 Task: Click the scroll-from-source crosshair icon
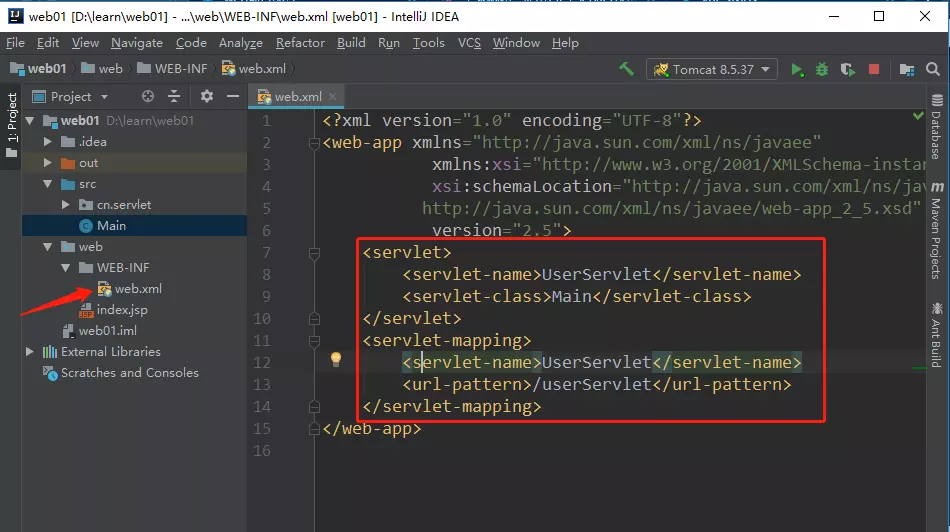click(x=148, y=96)
